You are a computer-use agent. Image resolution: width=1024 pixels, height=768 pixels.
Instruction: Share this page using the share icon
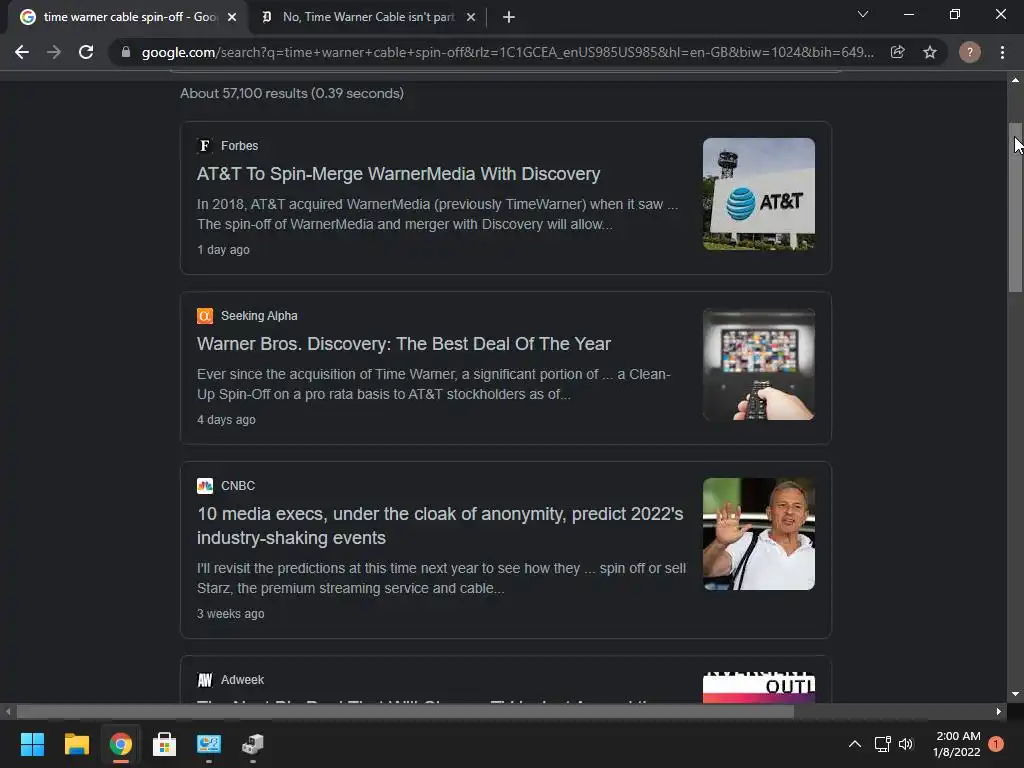click(897, 52)
